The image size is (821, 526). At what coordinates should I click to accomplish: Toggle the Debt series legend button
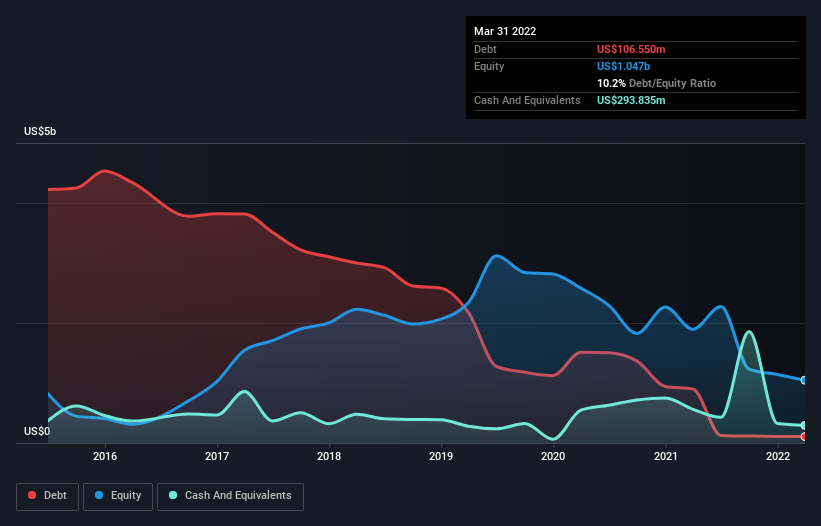(x=47, y=496)
